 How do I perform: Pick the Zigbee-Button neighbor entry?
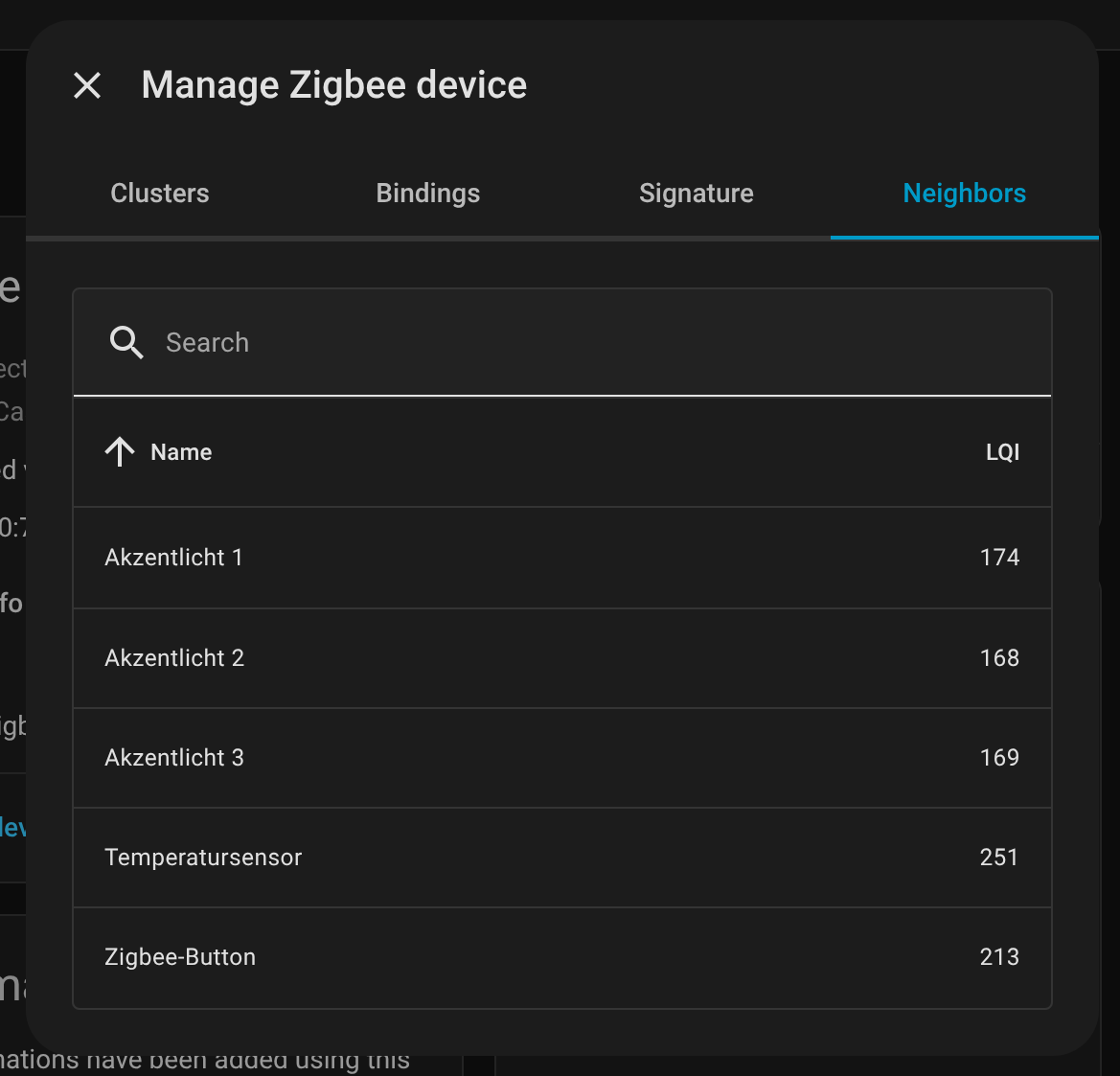click(x=180, y=957)
